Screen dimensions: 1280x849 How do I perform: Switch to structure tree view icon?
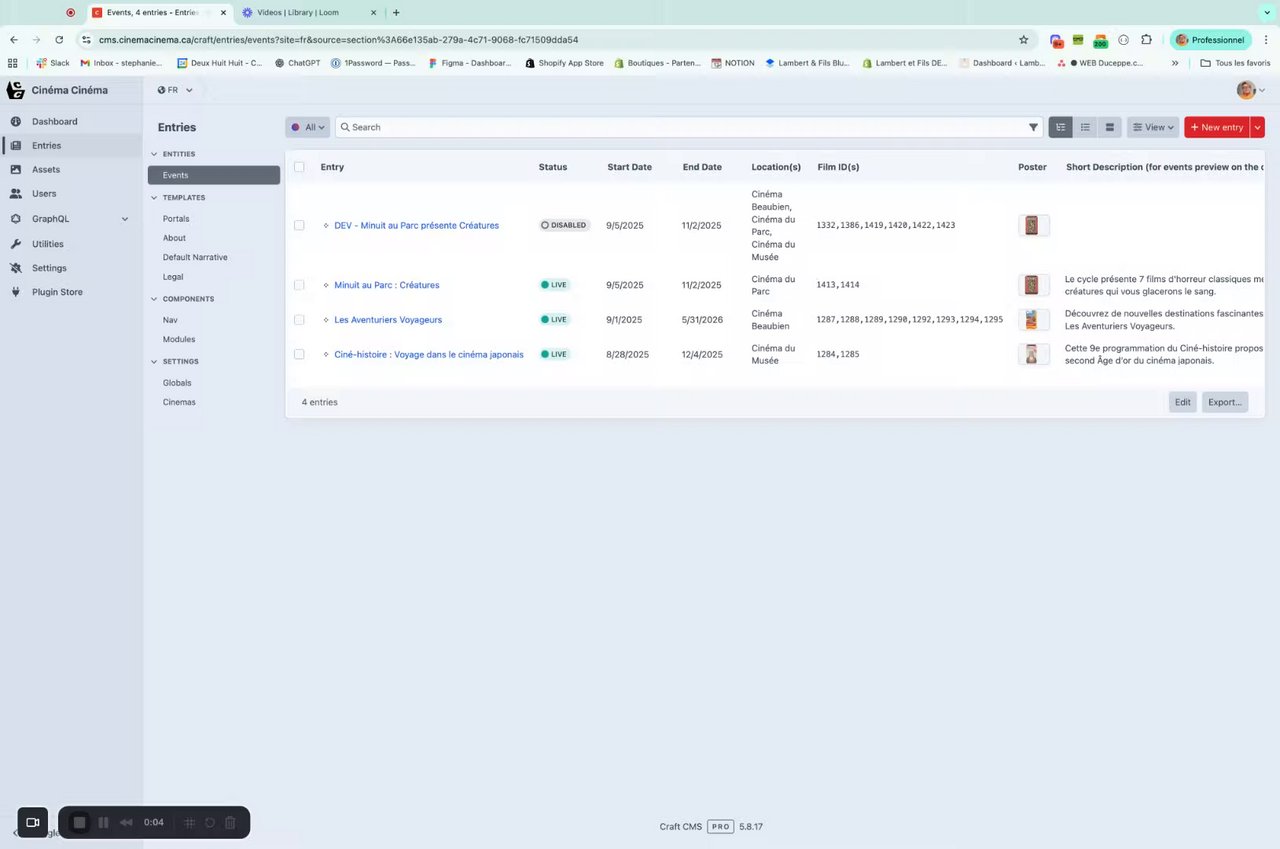pos(1060,127)
